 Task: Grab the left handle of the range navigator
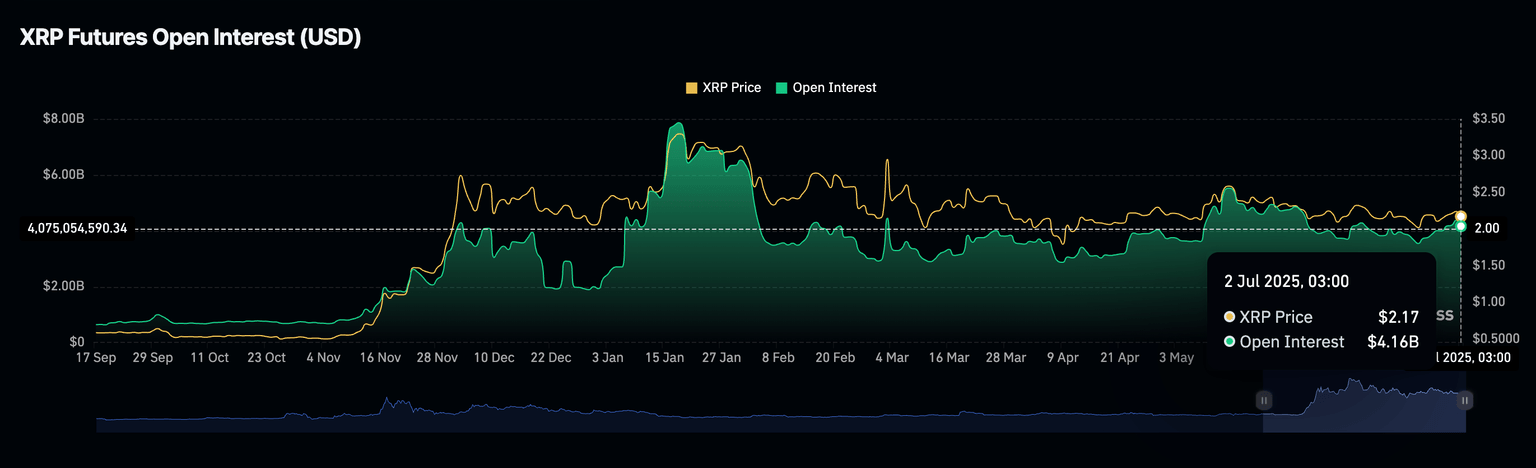pos(1263,400)
